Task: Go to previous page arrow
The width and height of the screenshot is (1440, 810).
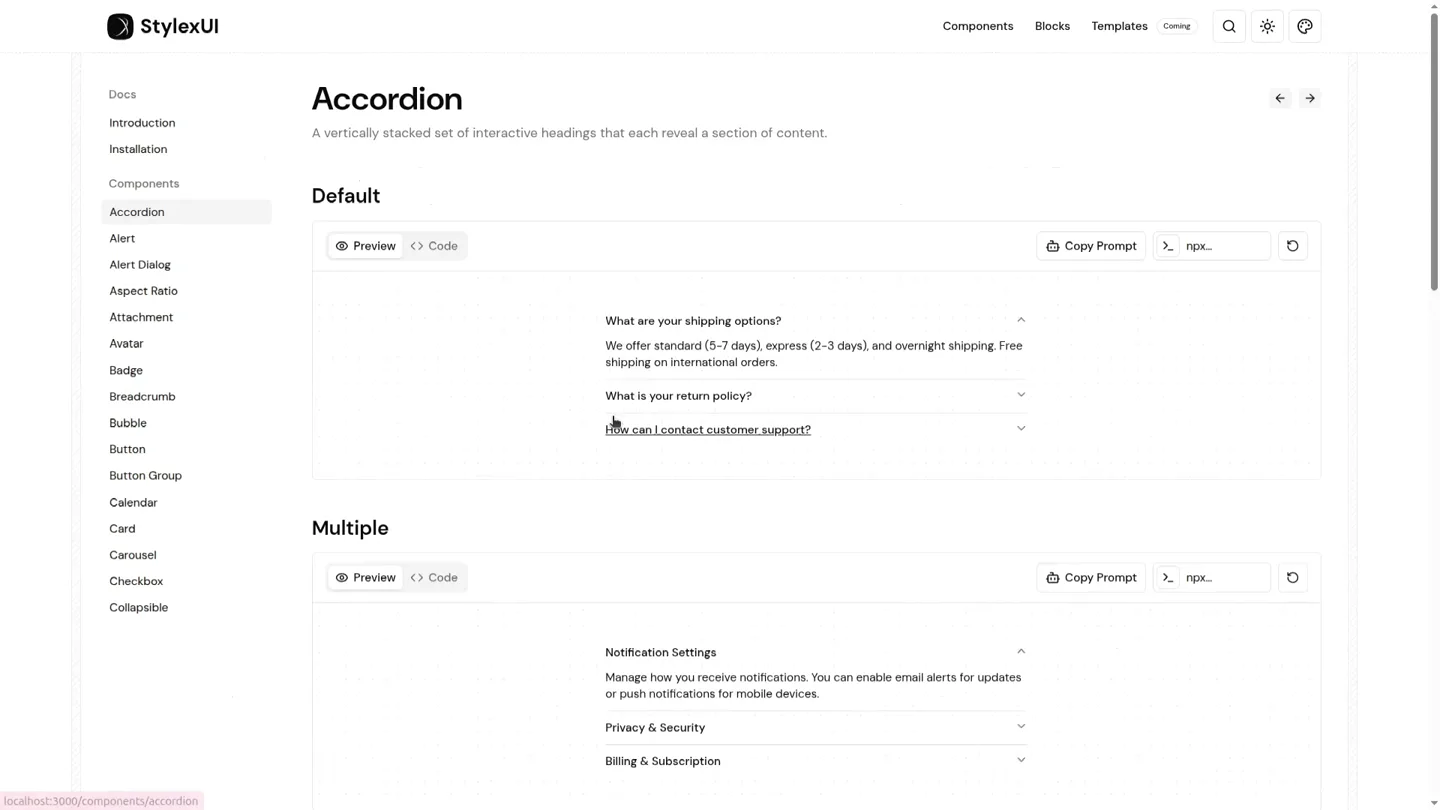Action: click(x=1280, y=98)
